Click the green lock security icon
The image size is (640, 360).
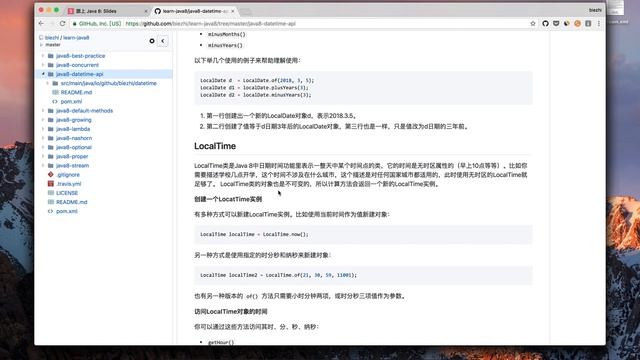[74, 24]
